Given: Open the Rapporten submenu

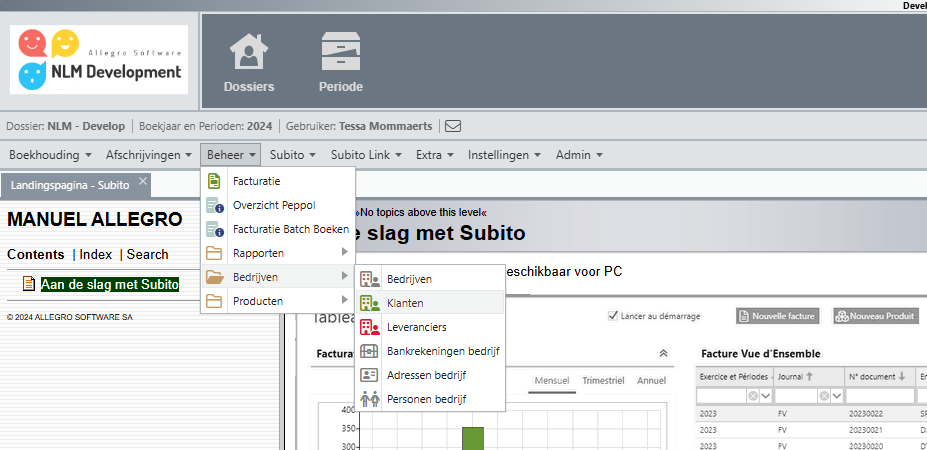Looking at the screenshot, I should coord(278,253).
